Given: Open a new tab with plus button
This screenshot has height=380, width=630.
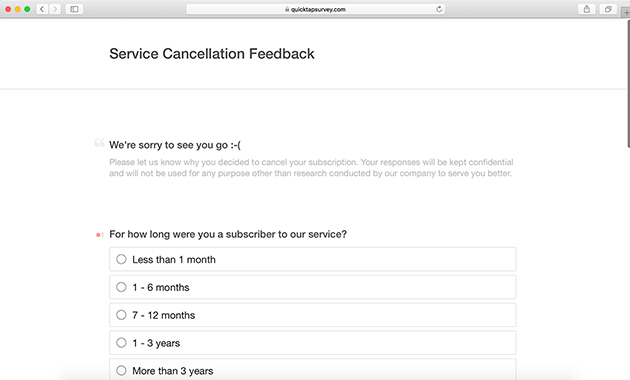Looking at the screenshot, I should click(x=626, y=12).
